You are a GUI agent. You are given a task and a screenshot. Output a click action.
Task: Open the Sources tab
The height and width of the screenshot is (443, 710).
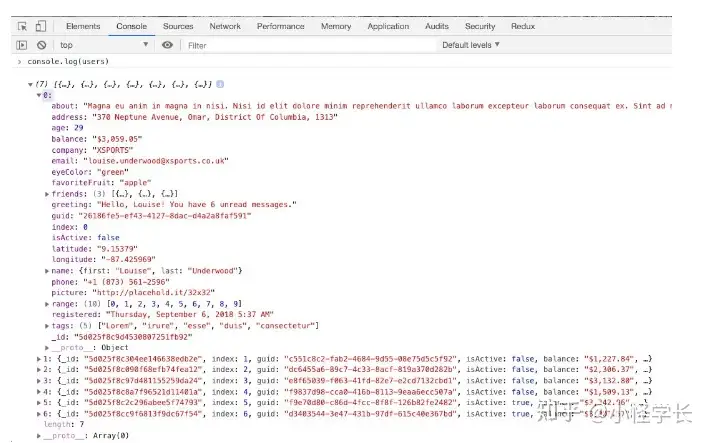pyautogui.click(x=178, y=26)
